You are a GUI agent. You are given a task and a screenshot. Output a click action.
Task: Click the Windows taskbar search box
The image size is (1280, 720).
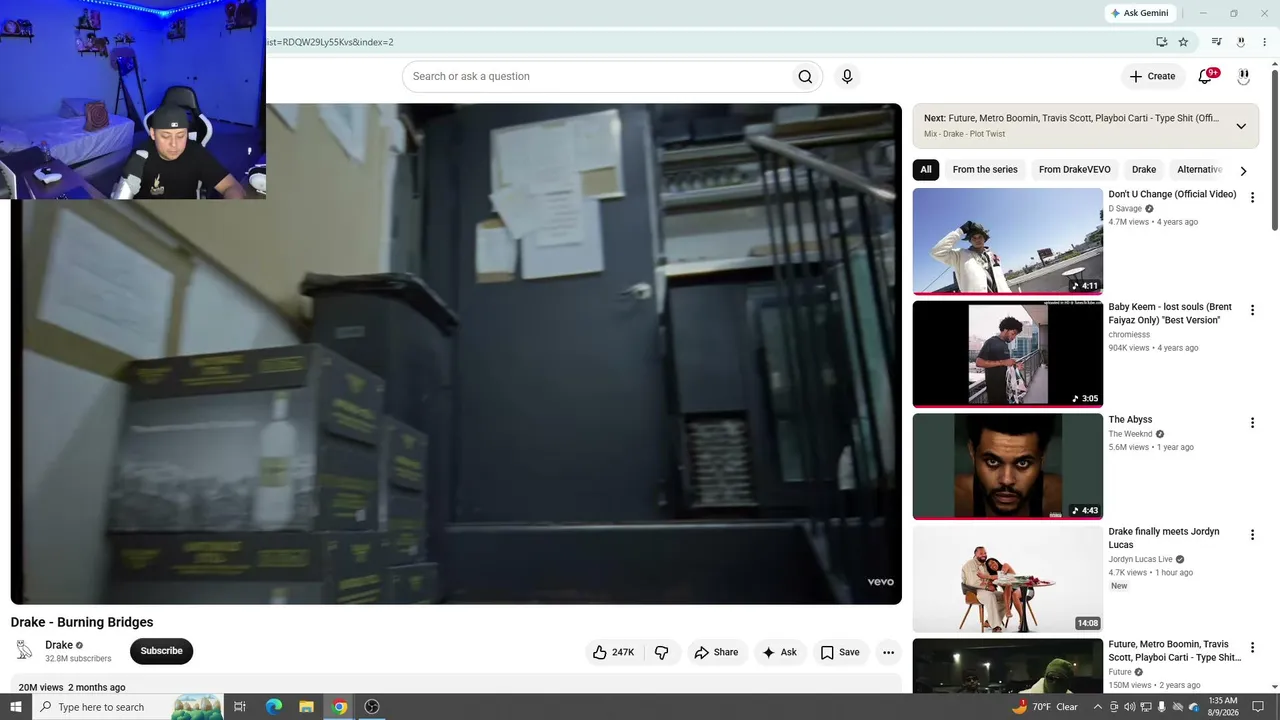(x=127, y=707)
